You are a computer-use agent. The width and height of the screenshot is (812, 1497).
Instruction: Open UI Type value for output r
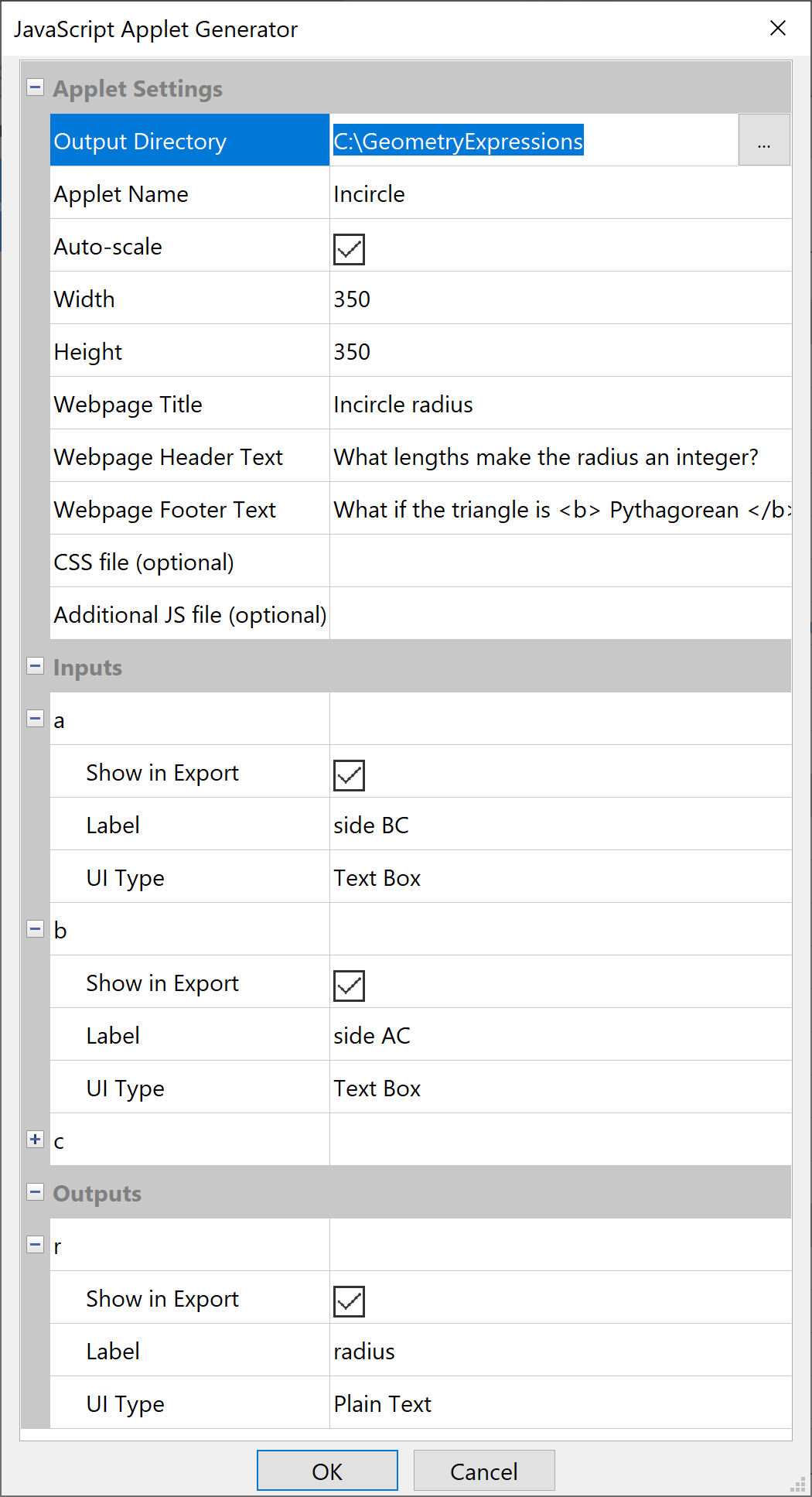[x=560, y=1404]
